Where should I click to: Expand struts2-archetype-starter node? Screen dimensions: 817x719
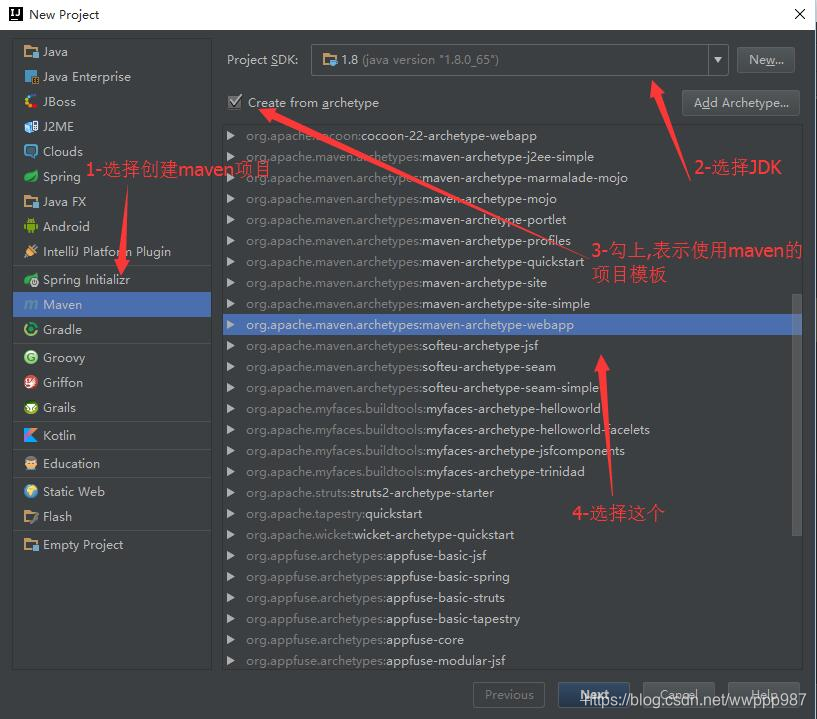point(230,493)
